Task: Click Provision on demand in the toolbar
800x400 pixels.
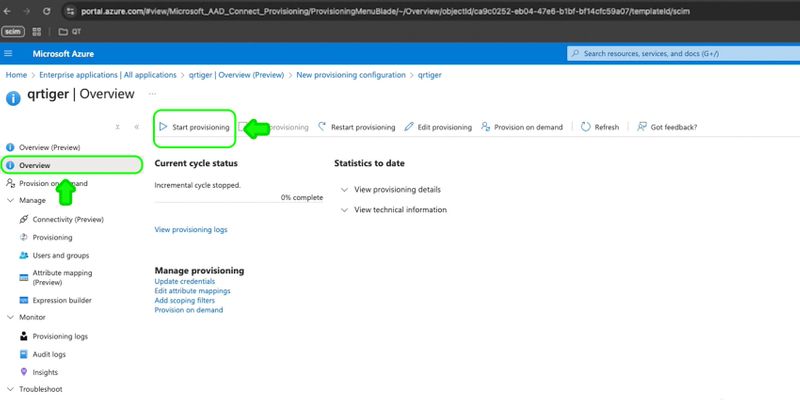Action: 528,127
